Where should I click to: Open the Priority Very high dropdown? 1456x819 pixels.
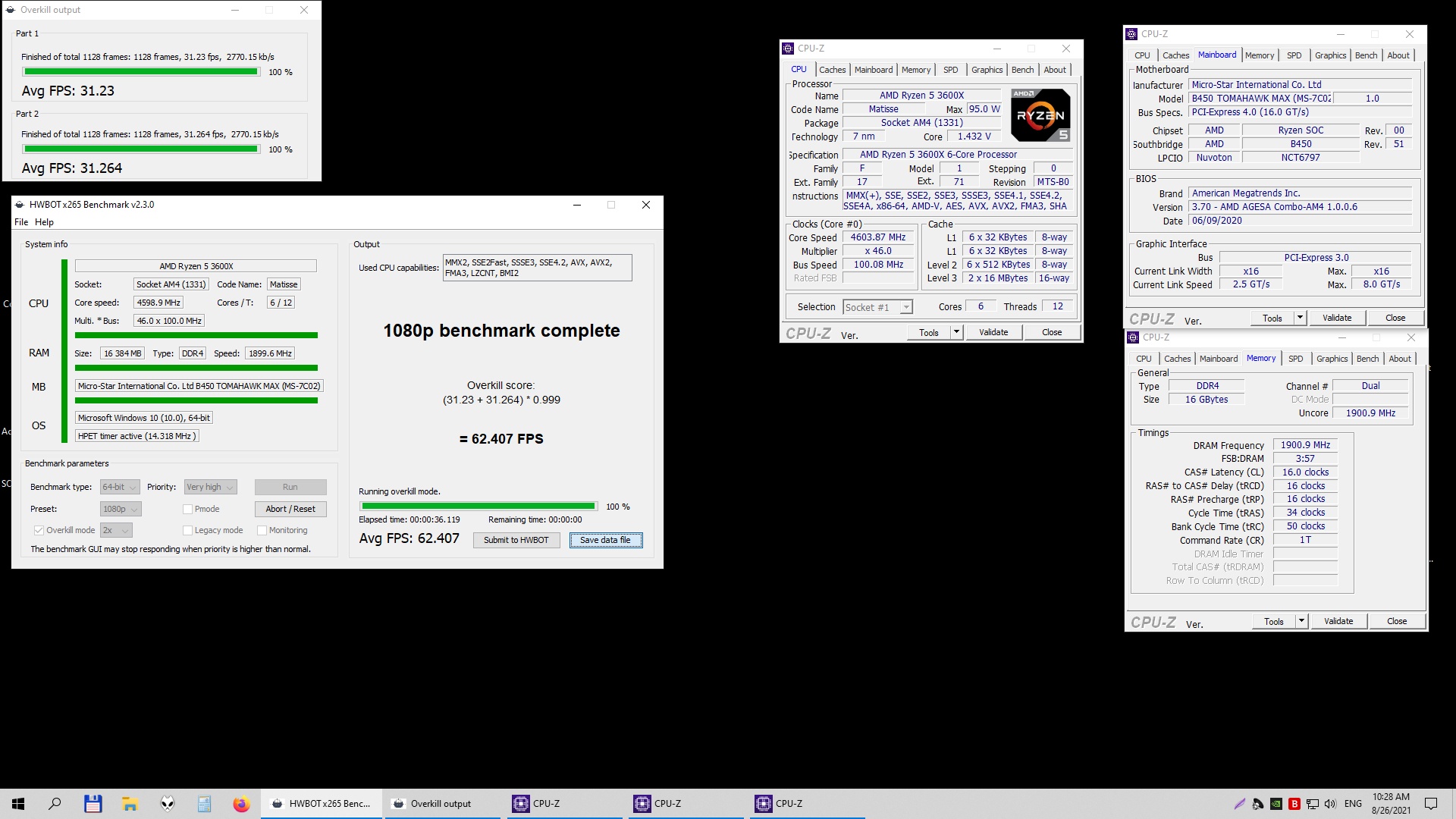tap(211, 487)
